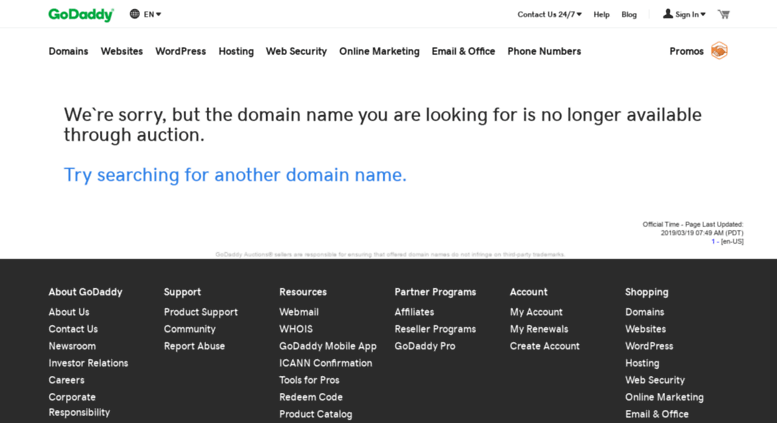Select the 'Support' footer heading
777x423 pixels.
click(x=182, y=292)
